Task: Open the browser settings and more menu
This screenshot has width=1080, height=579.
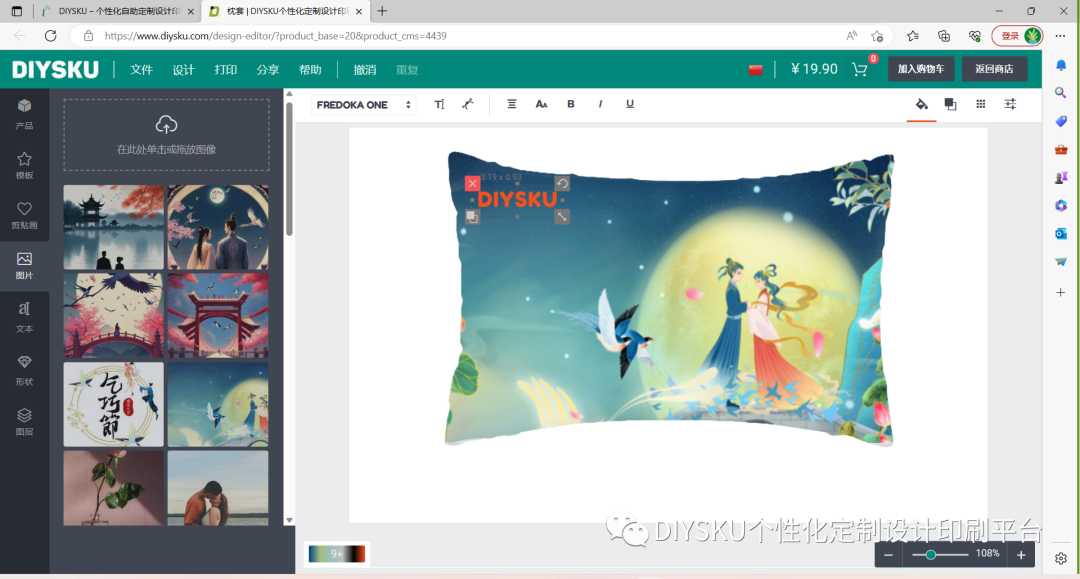Action: [x=1061, y=36]
